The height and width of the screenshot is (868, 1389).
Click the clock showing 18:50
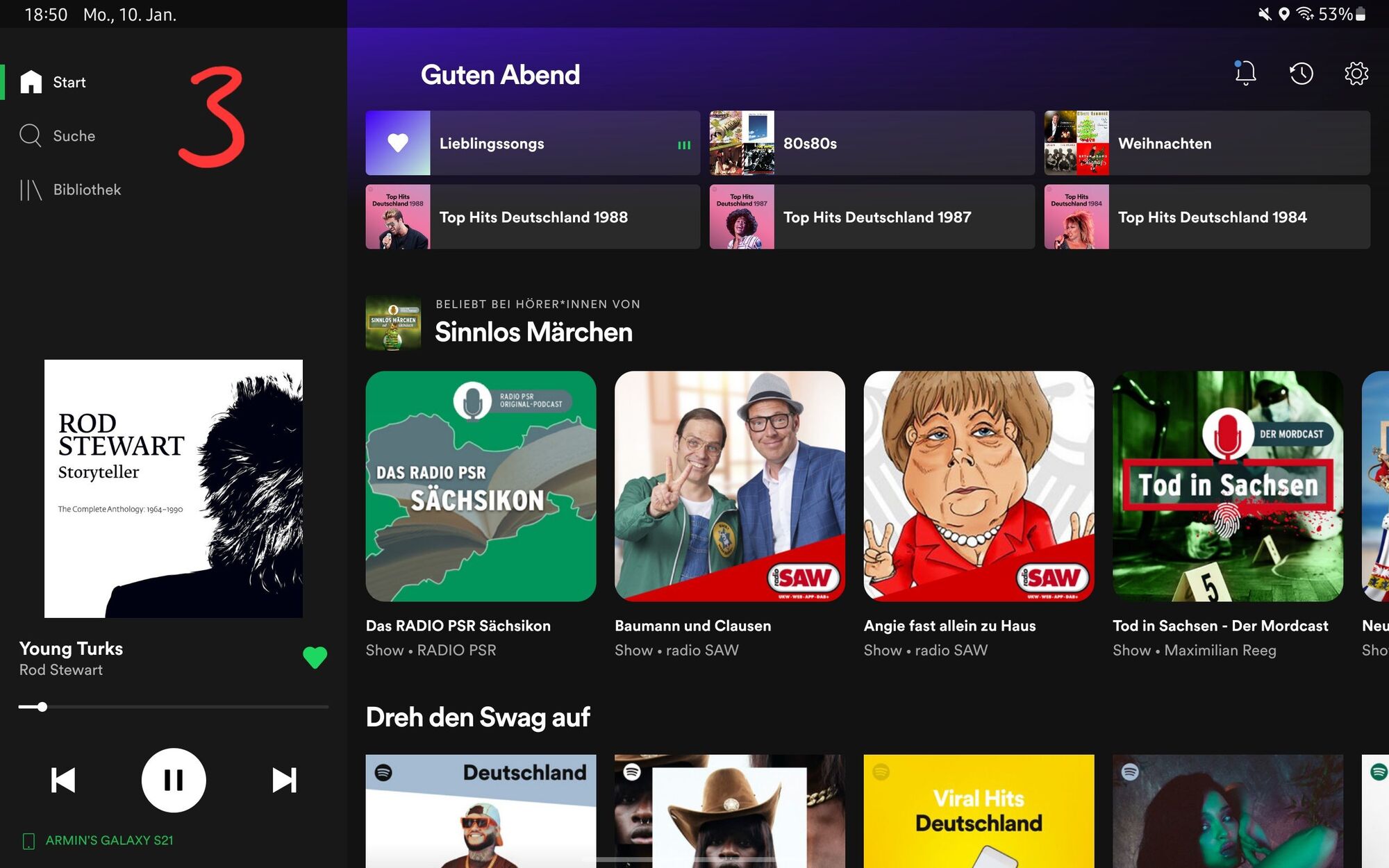46,15
